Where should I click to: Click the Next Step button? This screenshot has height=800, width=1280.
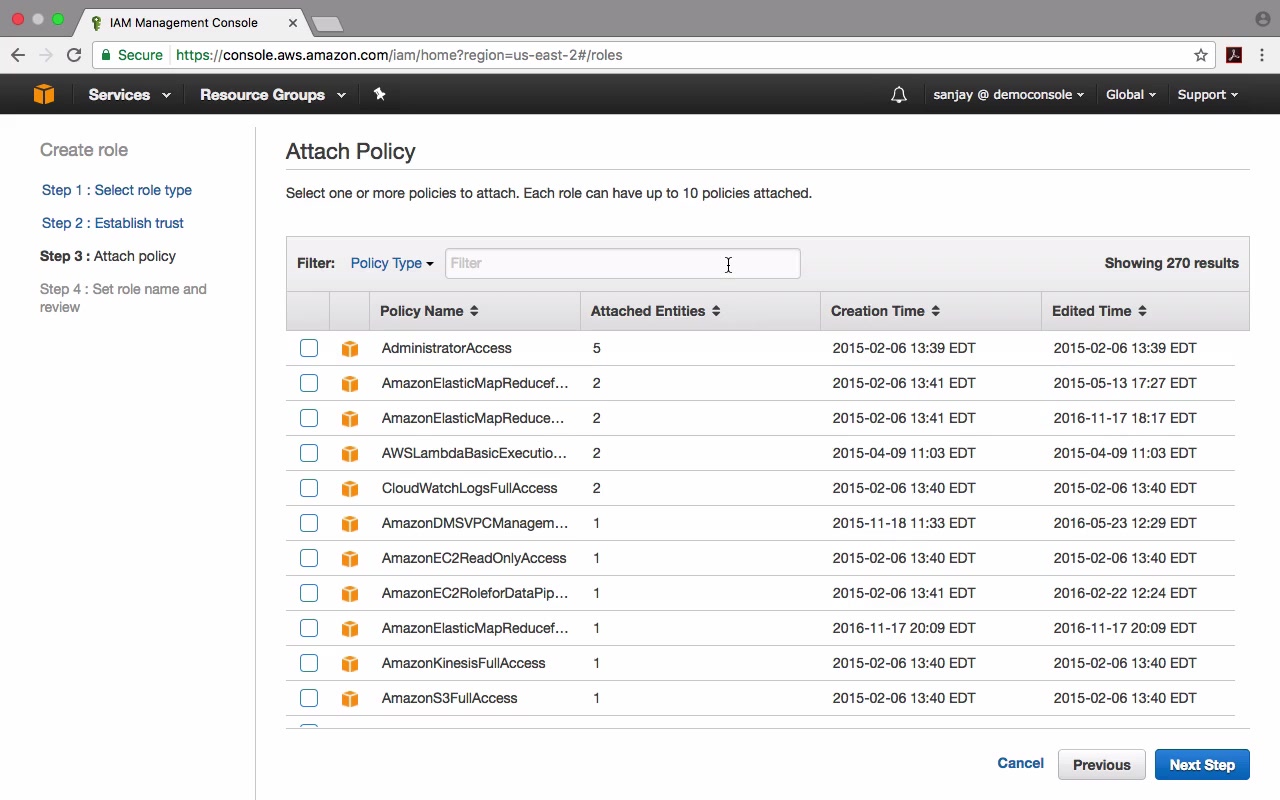1202,765
